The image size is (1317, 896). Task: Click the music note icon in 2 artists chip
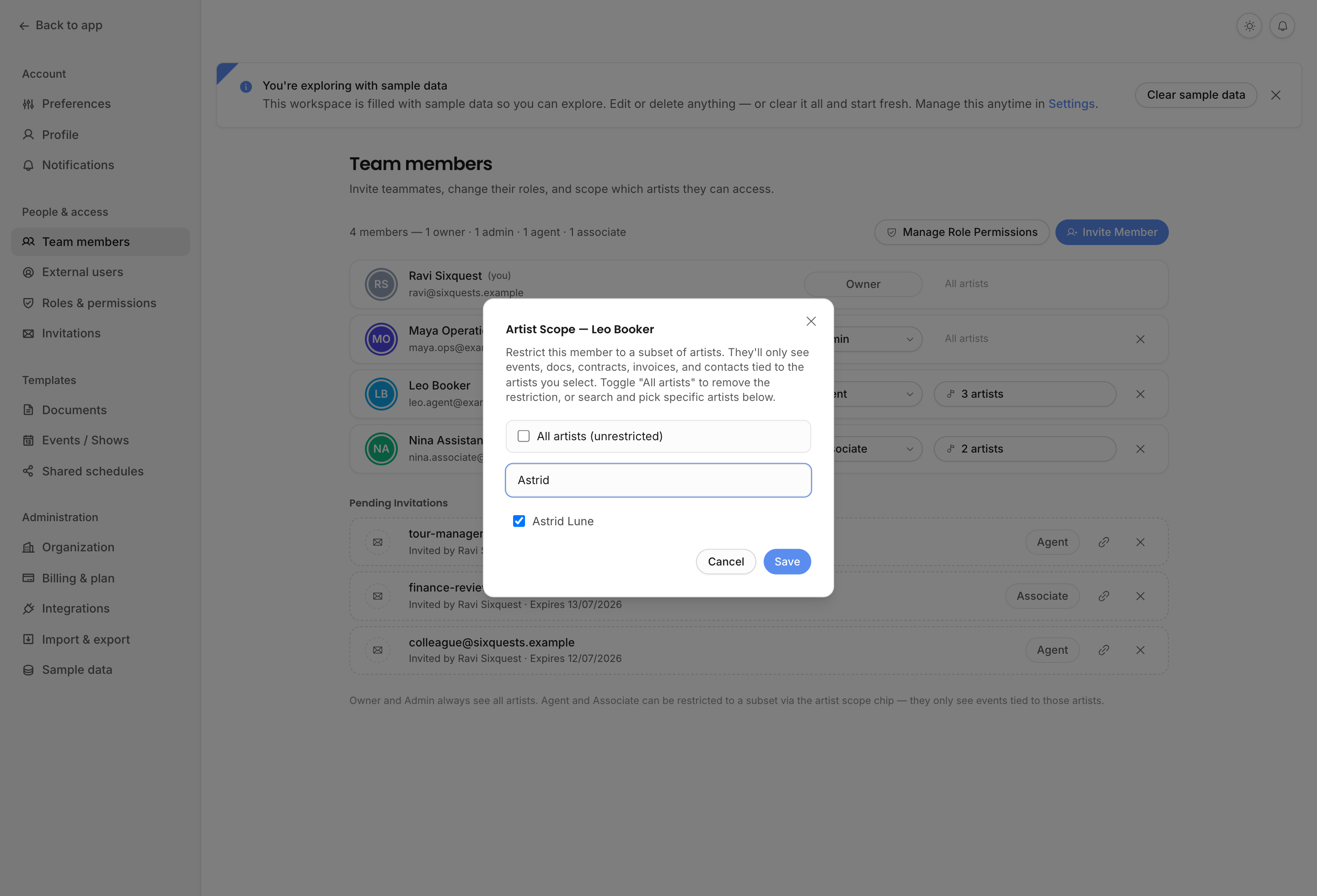(x=950, y=449)
